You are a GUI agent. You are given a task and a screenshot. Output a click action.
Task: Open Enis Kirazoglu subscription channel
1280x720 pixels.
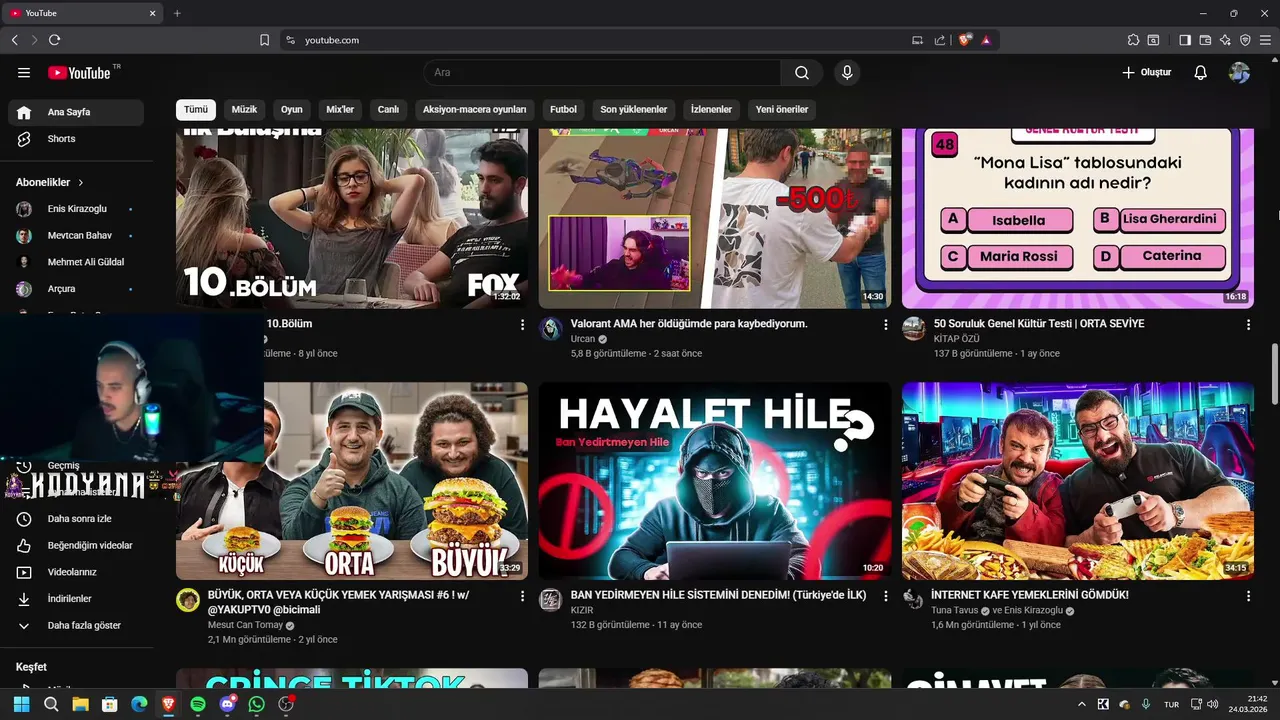76,209
